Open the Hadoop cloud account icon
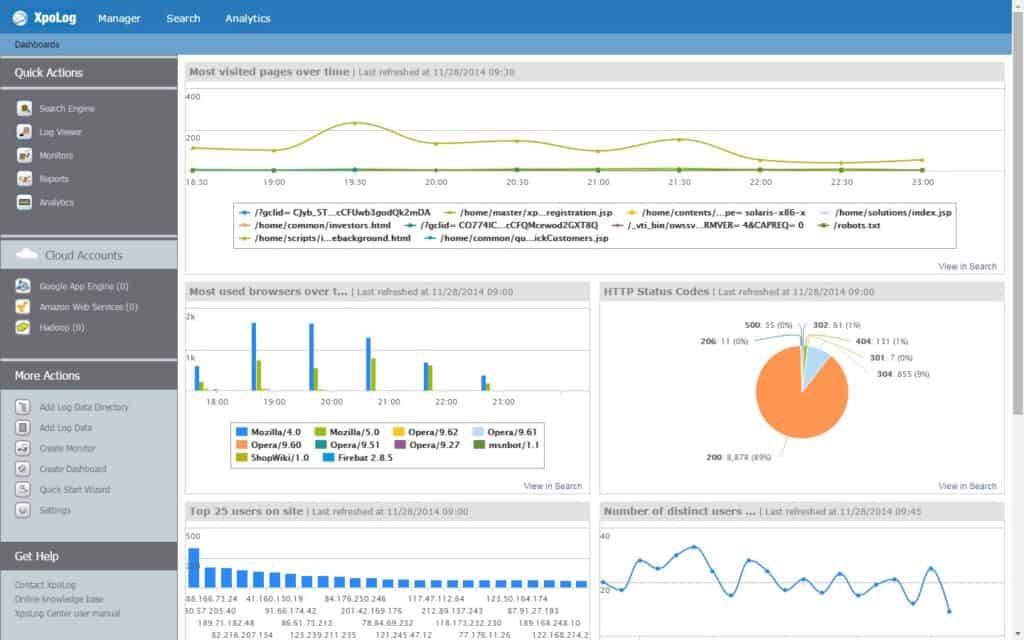 23,327
